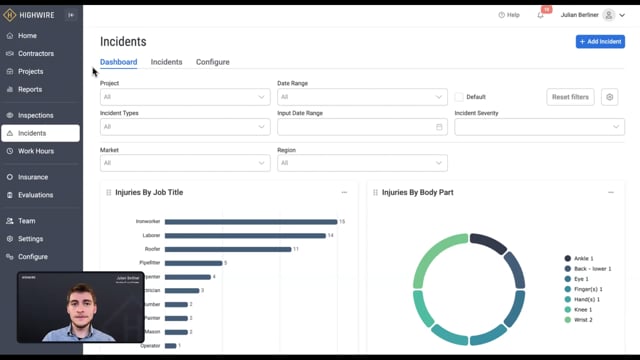Click the Back - lower legend dot
Screen dimensions: 640x360
pyautogui.click(x=567, y=269)
